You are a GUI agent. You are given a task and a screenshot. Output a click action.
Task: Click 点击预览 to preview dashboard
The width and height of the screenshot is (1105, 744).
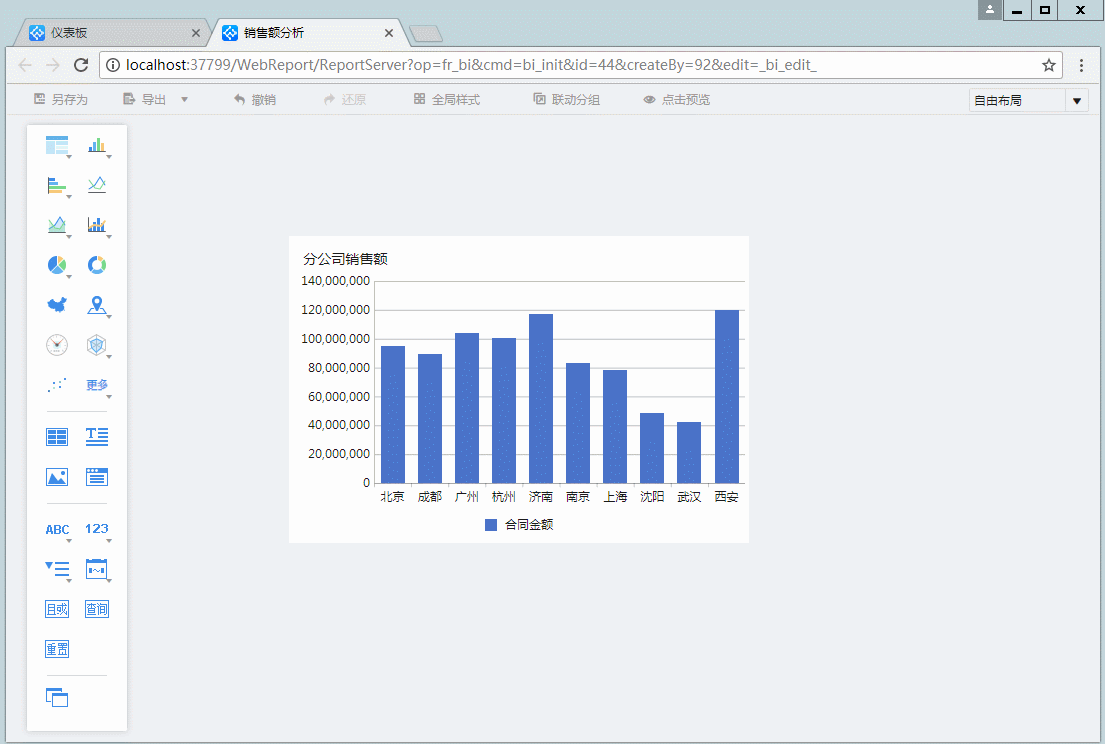click(677, 99)
